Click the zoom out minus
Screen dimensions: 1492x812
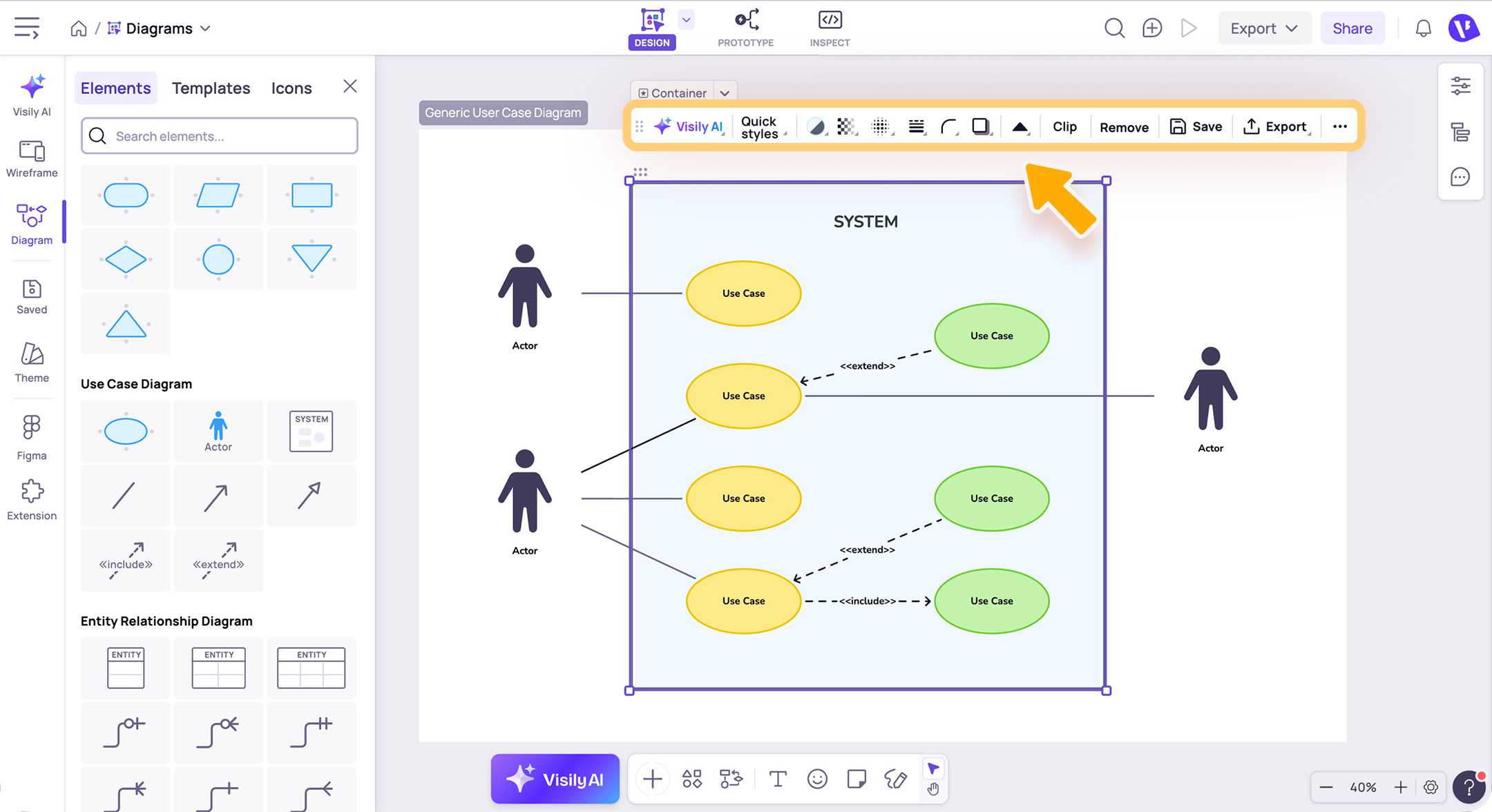coord(1326,787)
